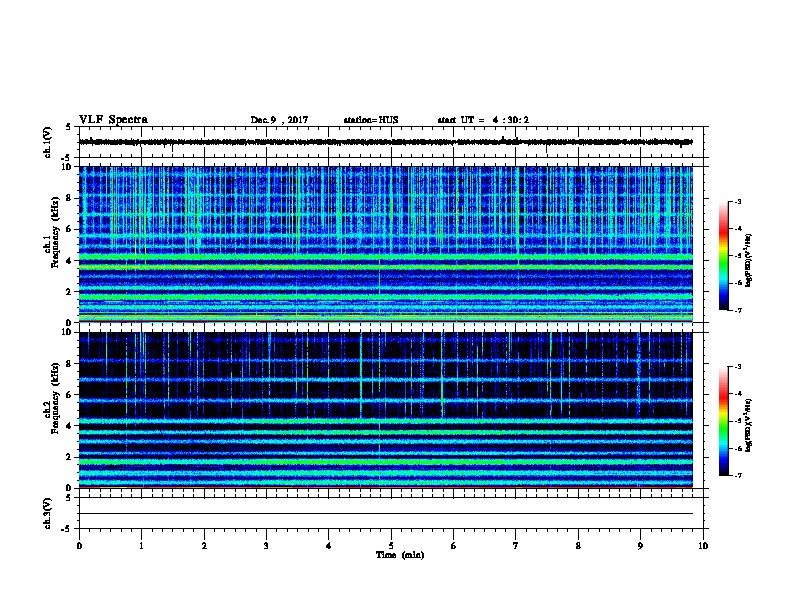Image resolution: width=792 pixels, height=612 pixels.
Task: Click the ch.1 spectrogram color scale bar
Action: 724,256
